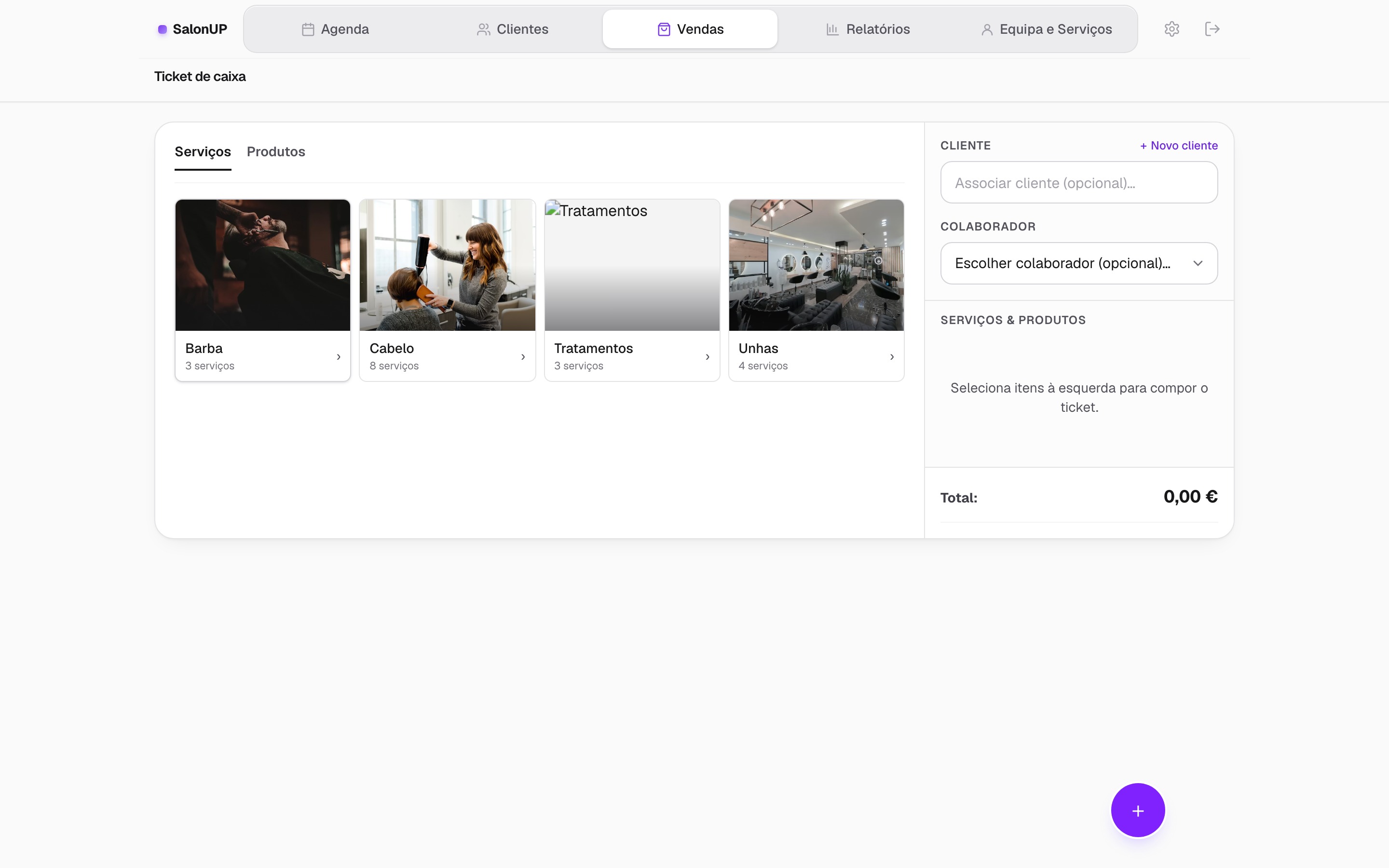Click the Barba category photo
The image size is (1389, 868).
tap(263, 265)
